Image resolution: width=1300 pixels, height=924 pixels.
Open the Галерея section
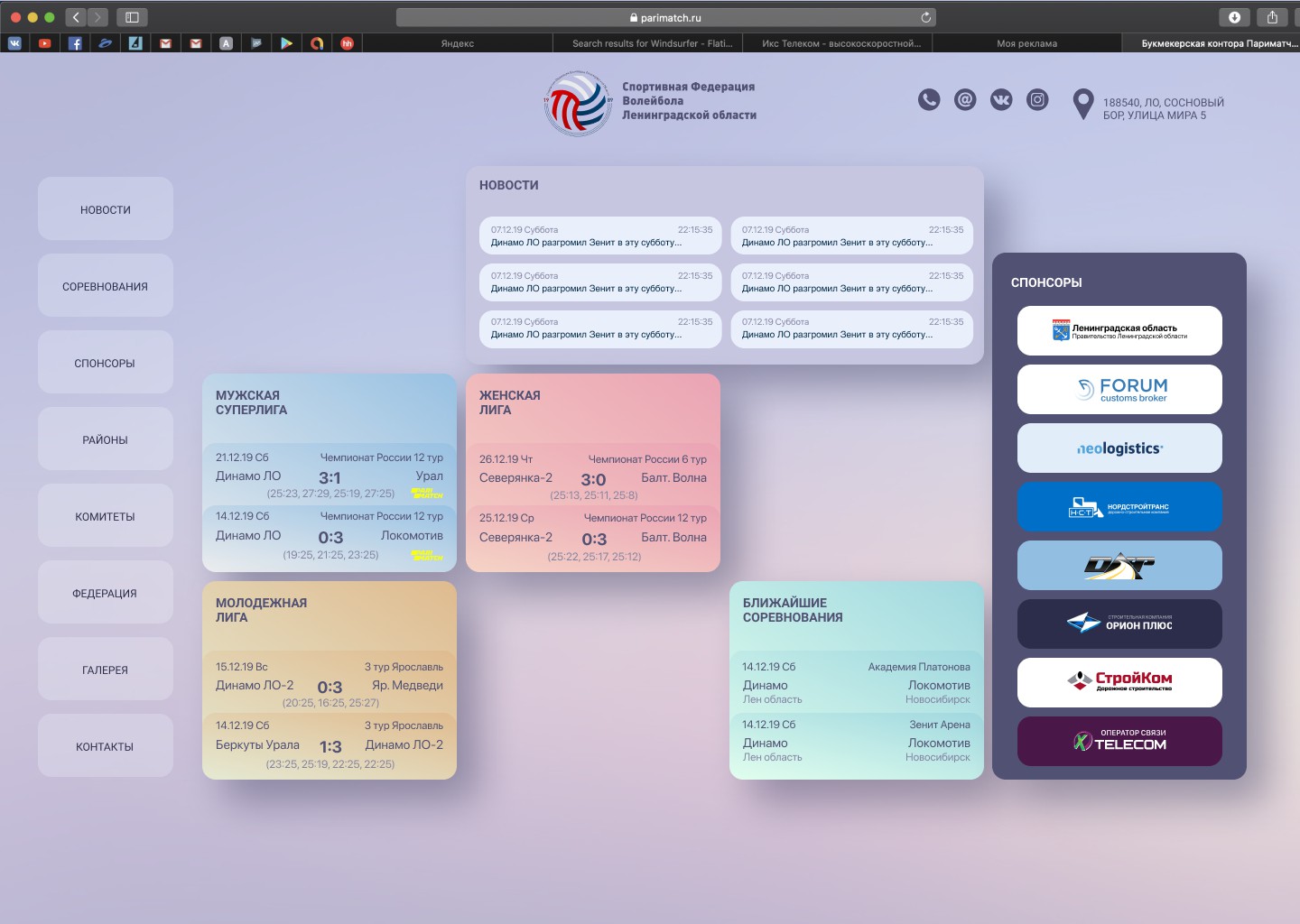[x=106, y=670]
